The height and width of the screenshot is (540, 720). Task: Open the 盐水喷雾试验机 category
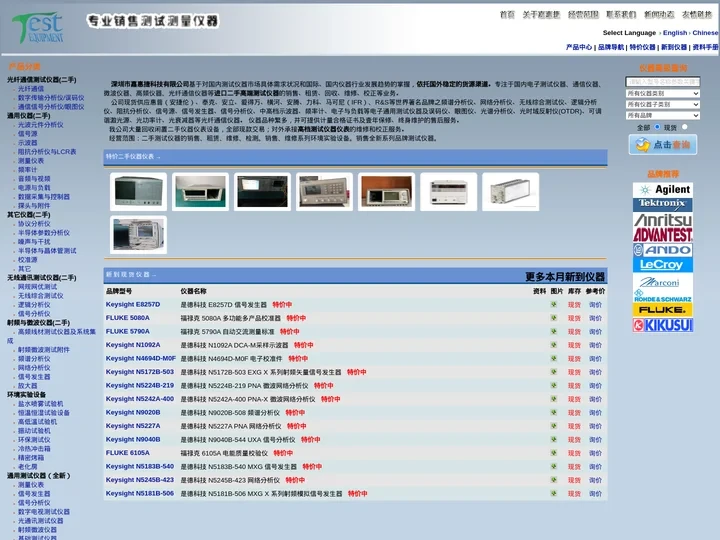[40, 404]
